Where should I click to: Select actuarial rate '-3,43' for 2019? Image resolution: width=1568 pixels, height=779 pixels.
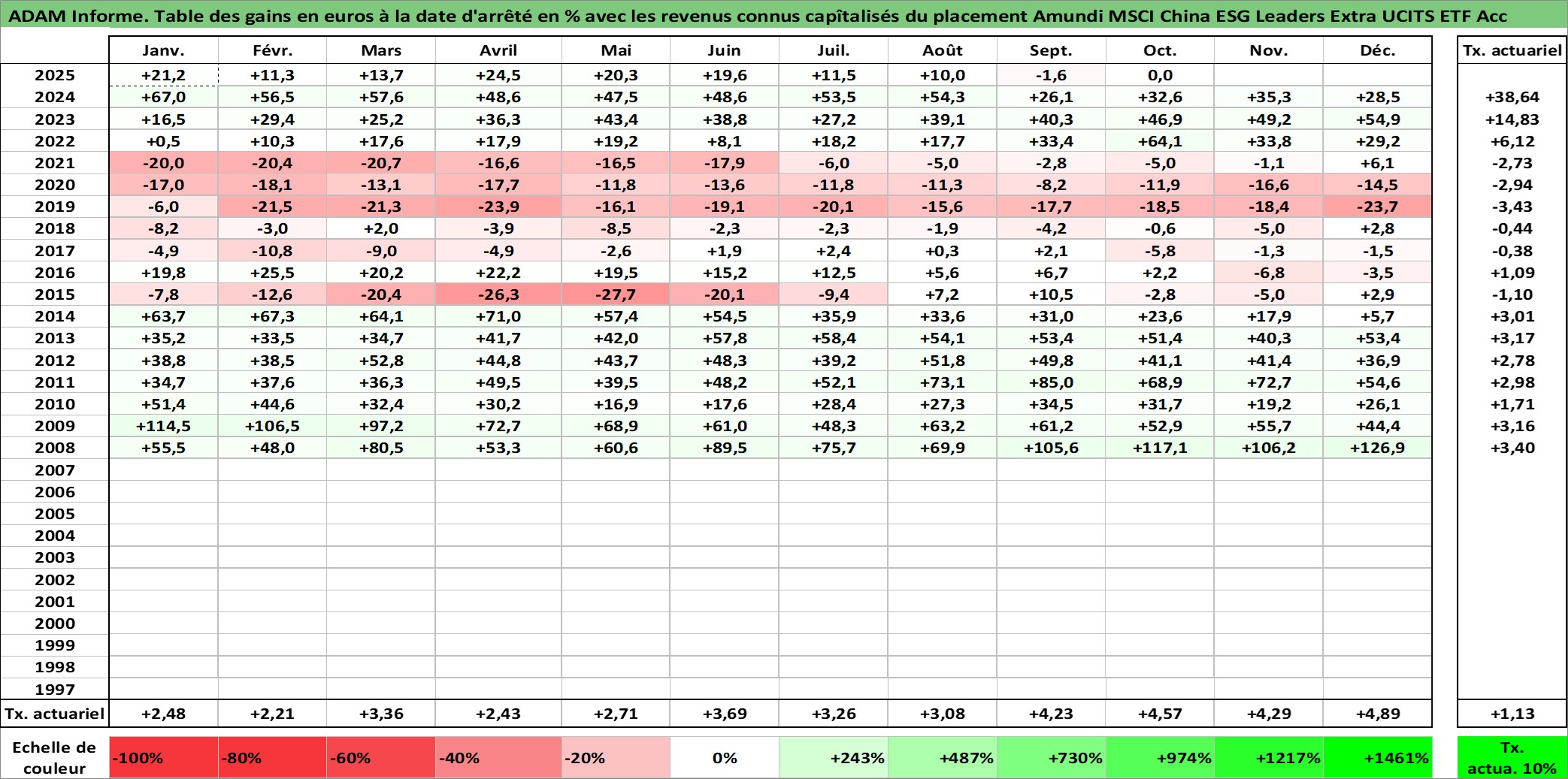coord(1512,207)
